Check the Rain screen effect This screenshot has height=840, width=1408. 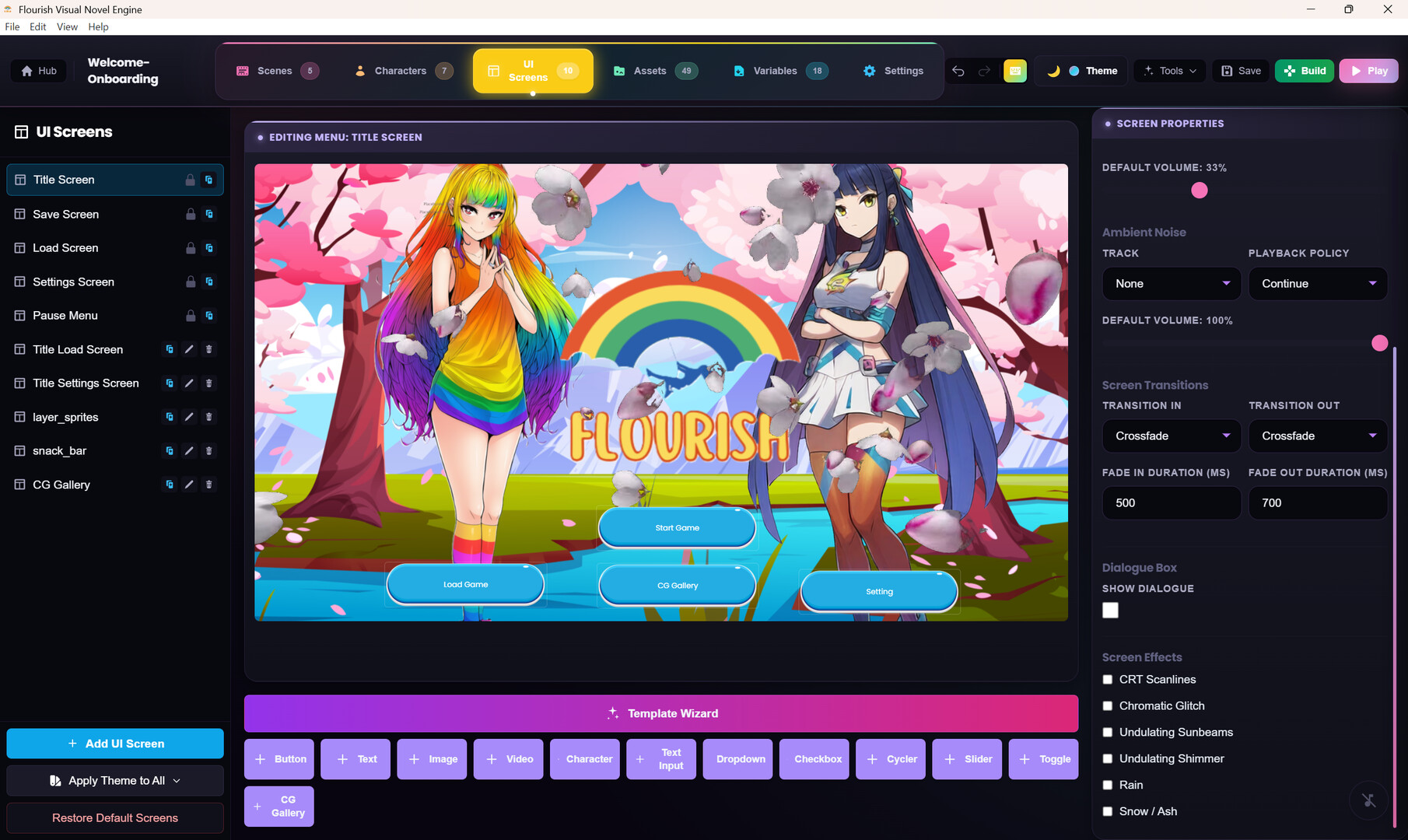pos(1108,786)
